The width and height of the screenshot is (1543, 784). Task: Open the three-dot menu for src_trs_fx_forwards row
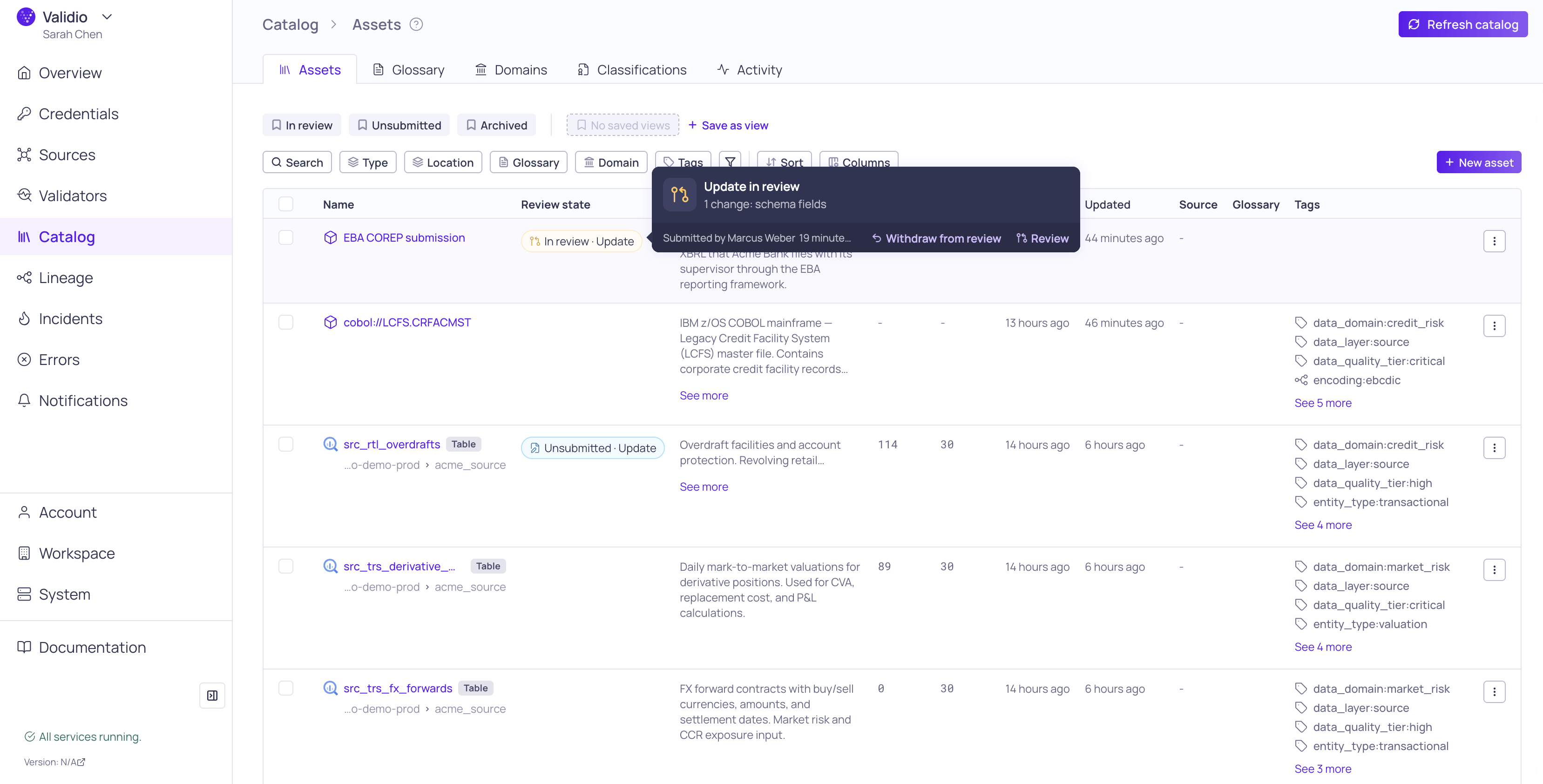tap(1494, 692)
